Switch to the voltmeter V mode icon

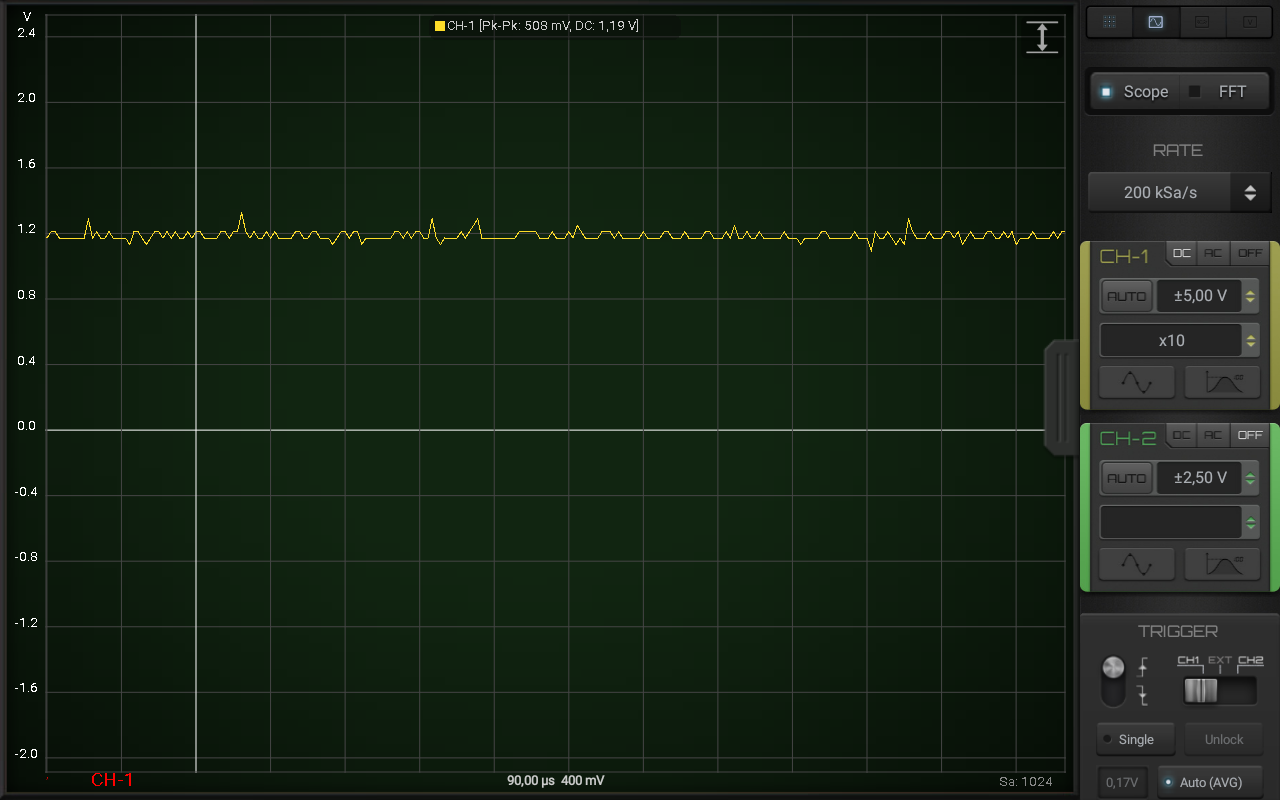coord(1250,21)
